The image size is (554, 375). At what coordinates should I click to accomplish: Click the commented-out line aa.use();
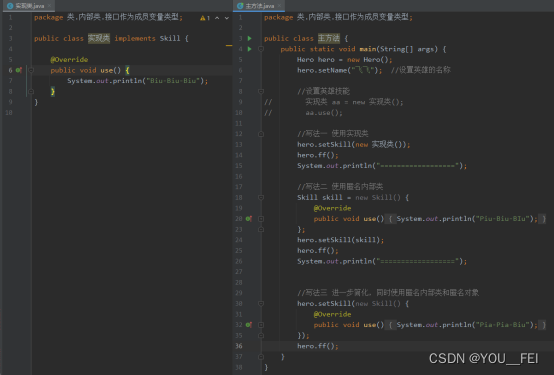tap(324, 113)
